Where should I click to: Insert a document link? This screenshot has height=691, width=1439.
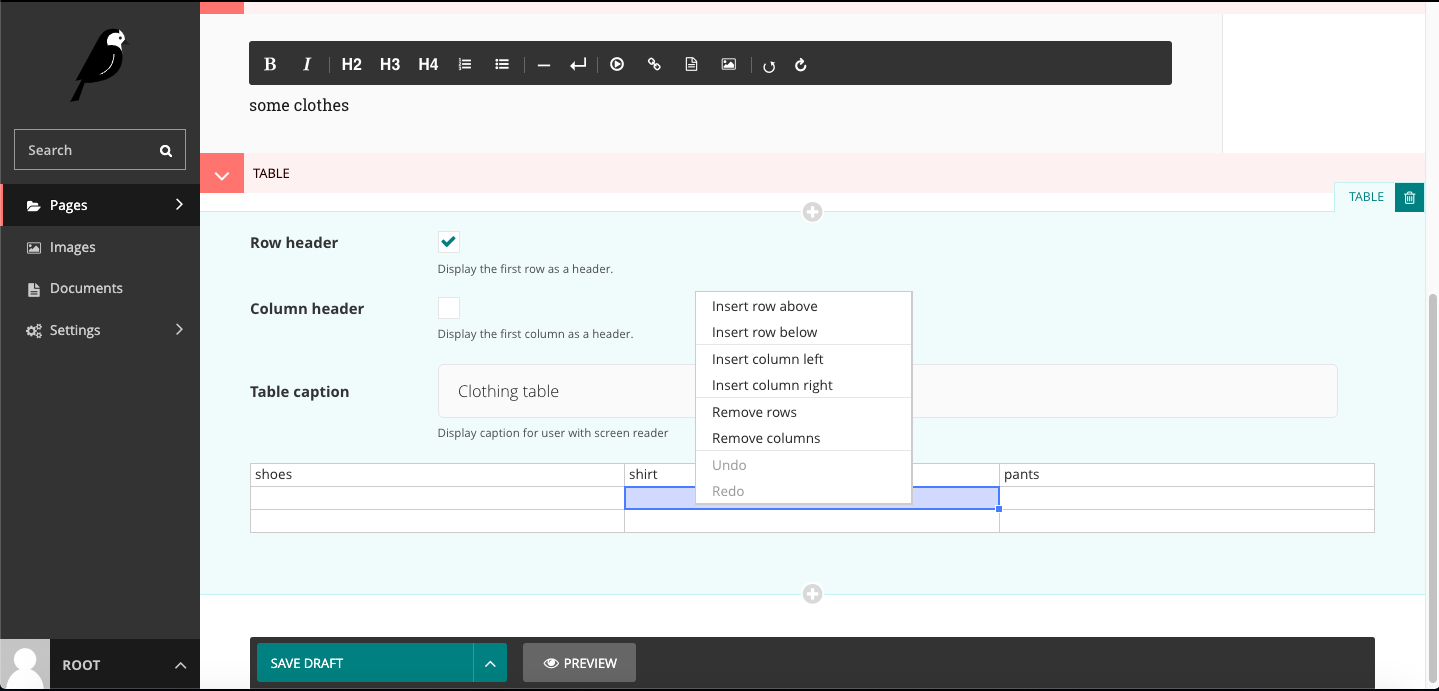(x=691, y=64)
